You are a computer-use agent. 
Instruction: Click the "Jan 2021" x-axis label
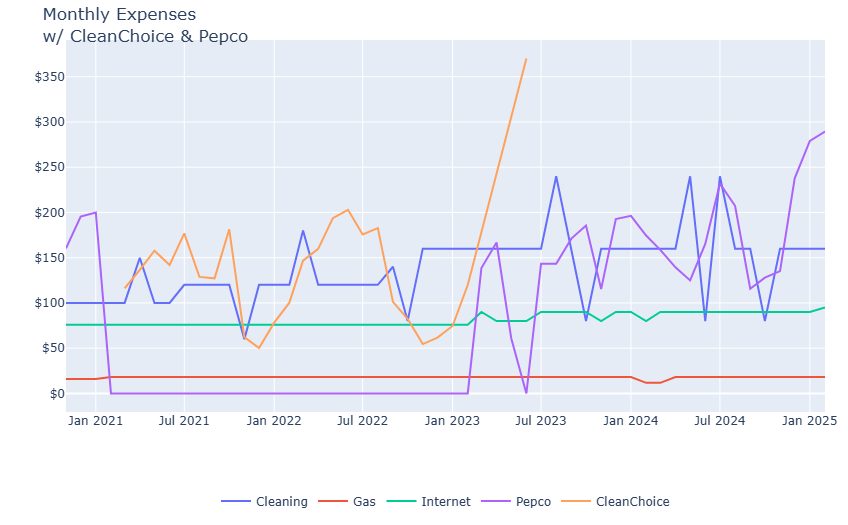(95, 421)
